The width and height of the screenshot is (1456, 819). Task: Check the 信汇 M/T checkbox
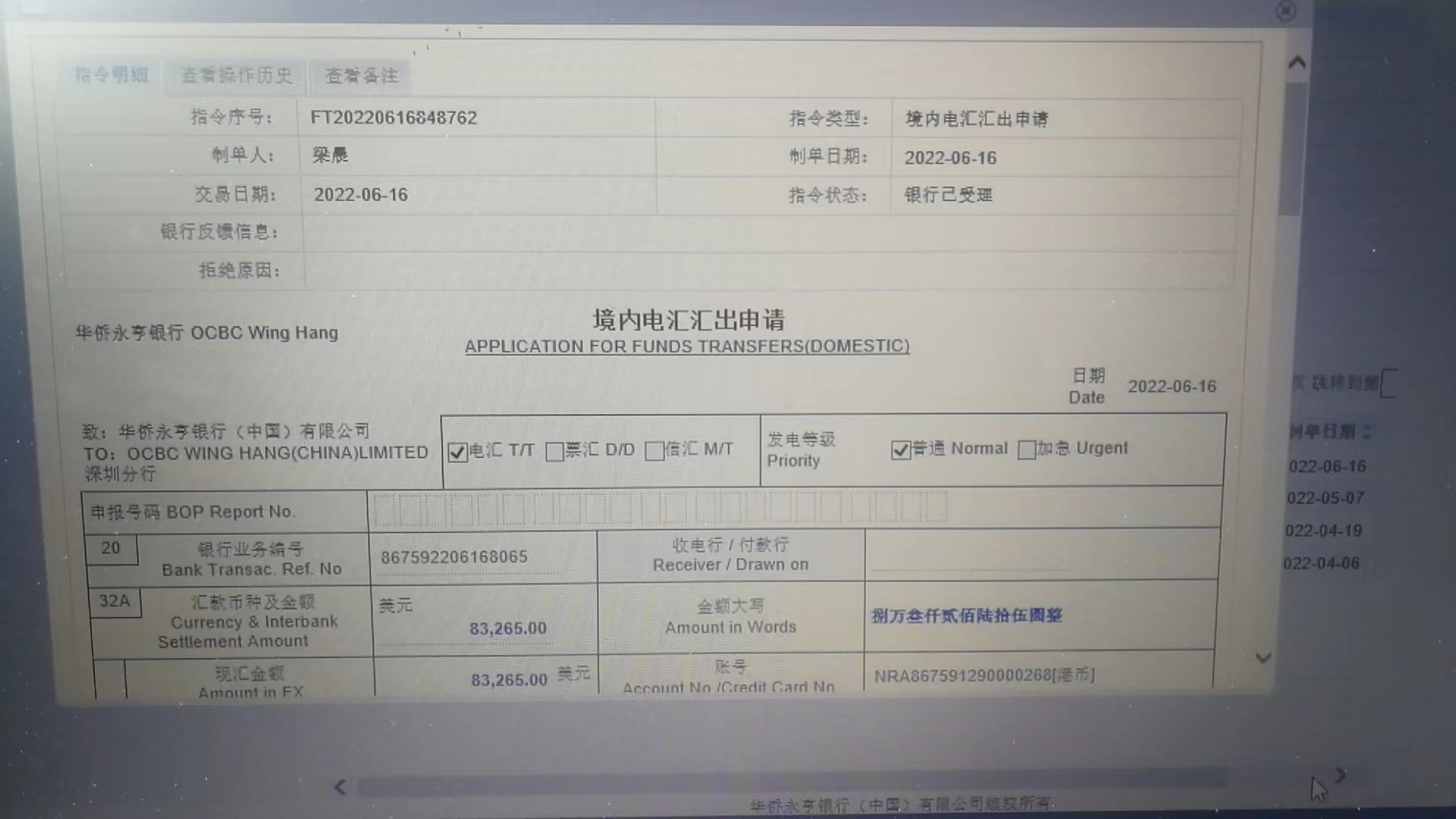pyautogui.click(x=654, y=451)
